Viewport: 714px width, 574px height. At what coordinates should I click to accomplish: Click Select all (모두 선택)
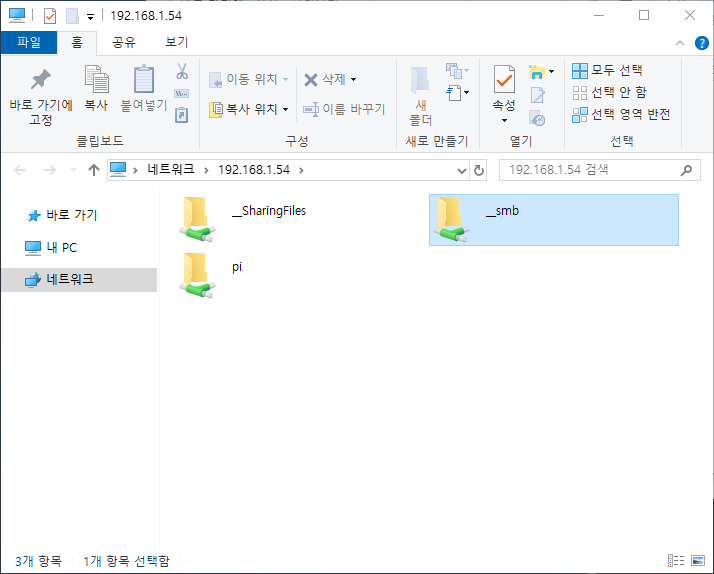pyautogui.click(x=607, y=71)
